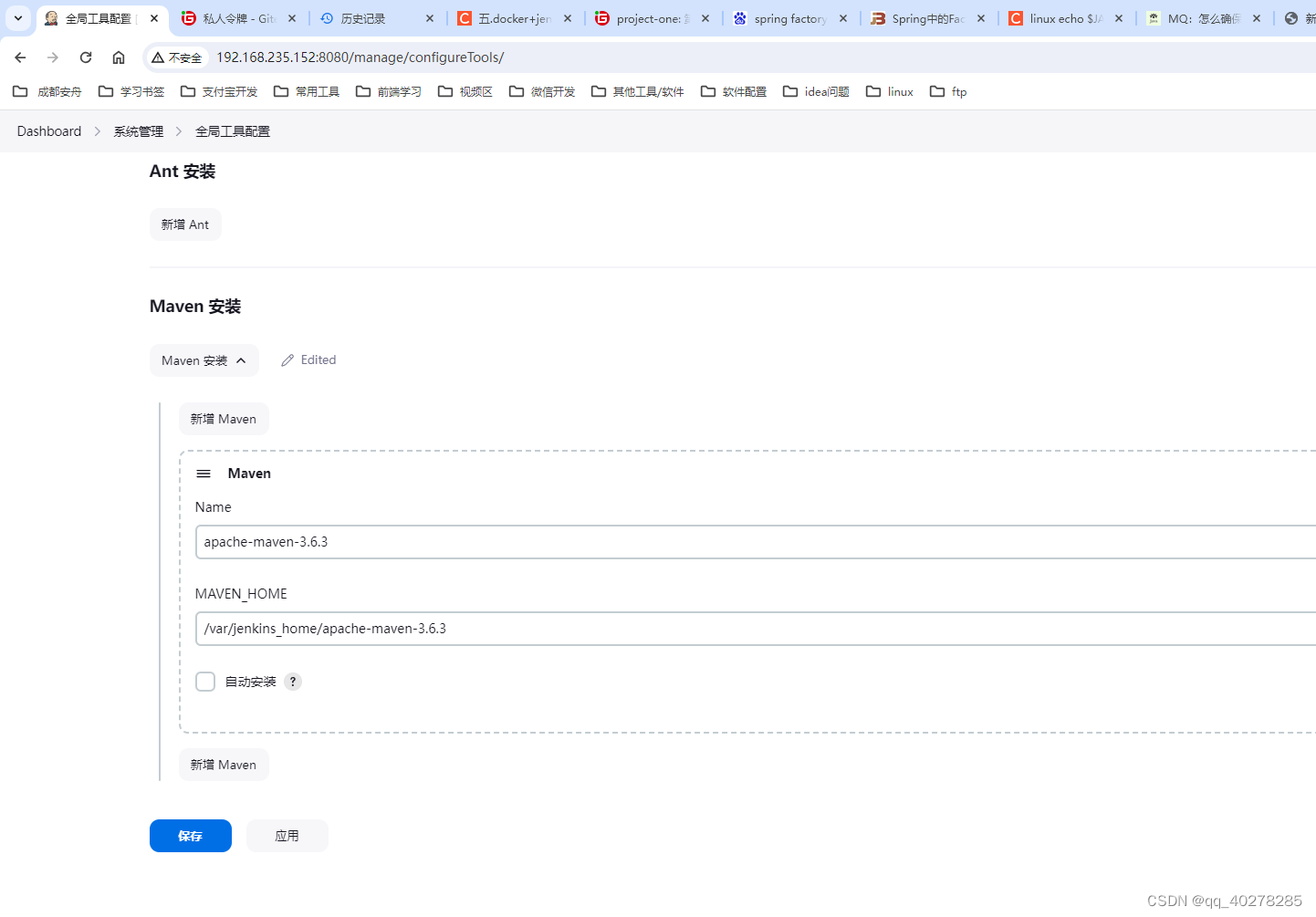The width and height of the screenshot is (1316, 917).
Task: Click the 新增 Ant button
Action: 185,224
